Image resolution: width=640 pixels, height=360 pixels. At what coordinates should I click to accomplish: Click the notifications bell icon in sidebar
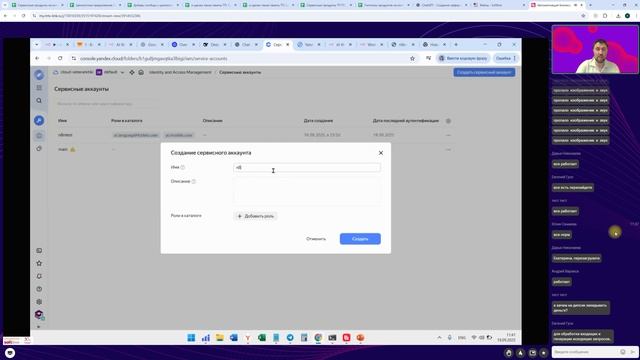pyautogui.click(x=39, y=276)
